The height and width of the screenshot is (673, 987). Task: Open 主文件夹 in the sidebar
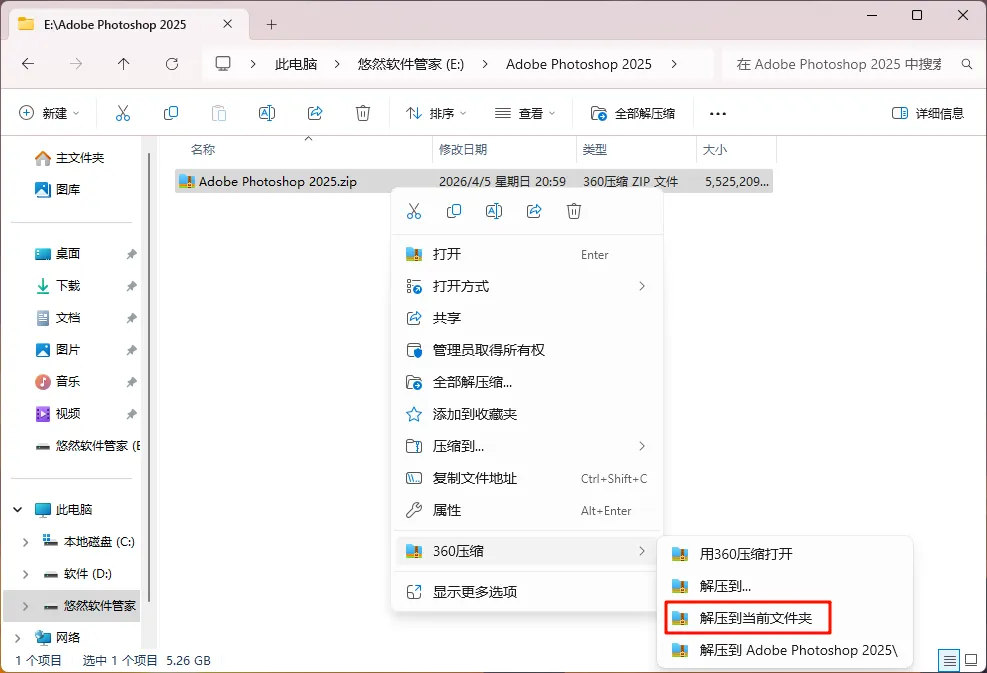click(69, 158)
